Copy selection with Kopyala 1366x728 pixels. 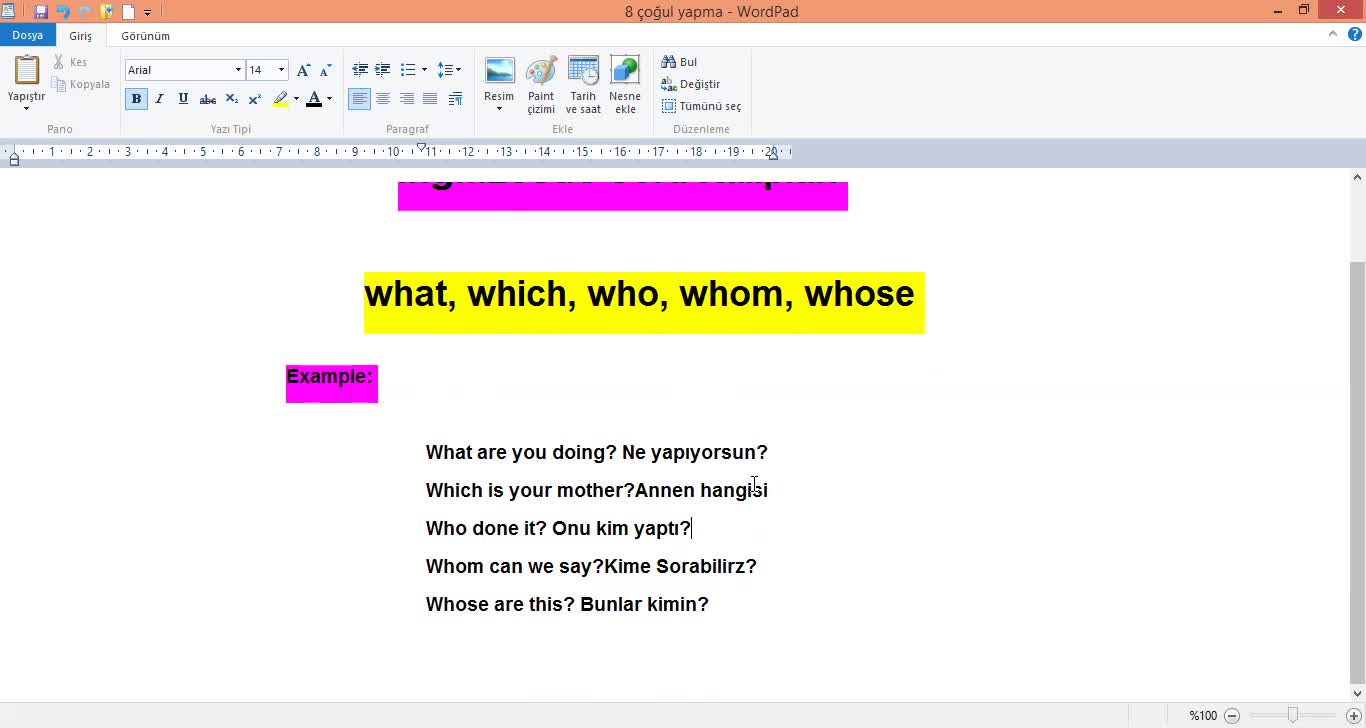[x=81, y=84]
